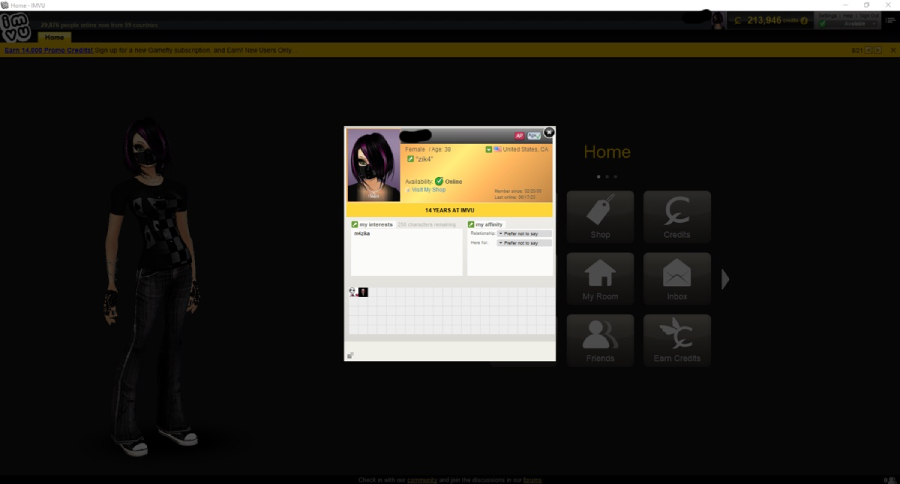Select the first page dot under Home
900x484 pixels.
coord(599,177)
